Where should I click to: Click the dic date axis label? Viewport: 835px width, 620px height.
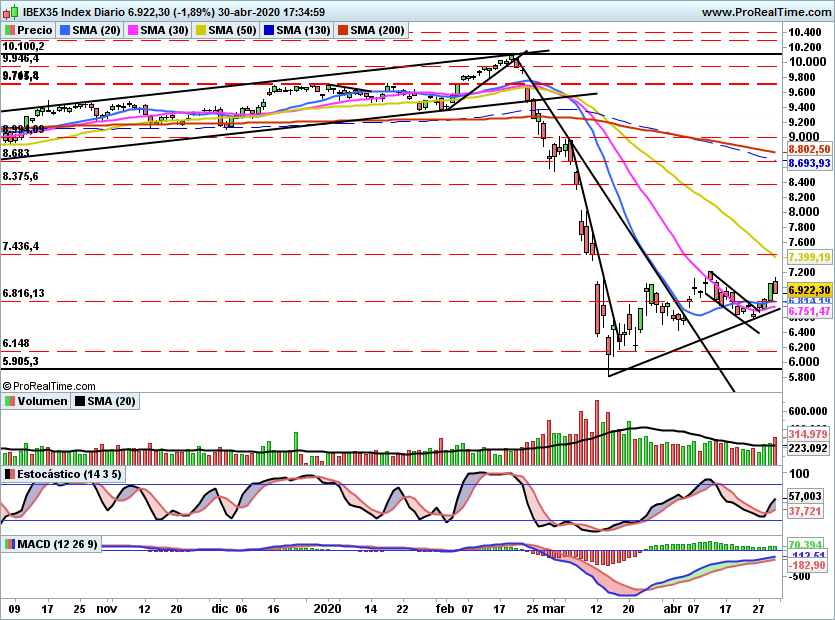point(219,609)
